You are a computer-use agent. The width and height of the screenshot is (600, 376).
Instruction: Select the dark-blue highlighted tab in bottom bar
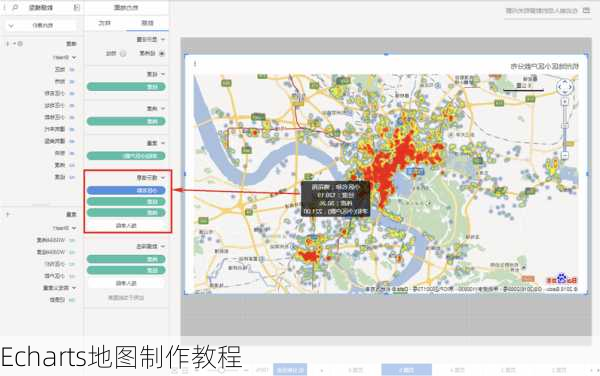290,370
